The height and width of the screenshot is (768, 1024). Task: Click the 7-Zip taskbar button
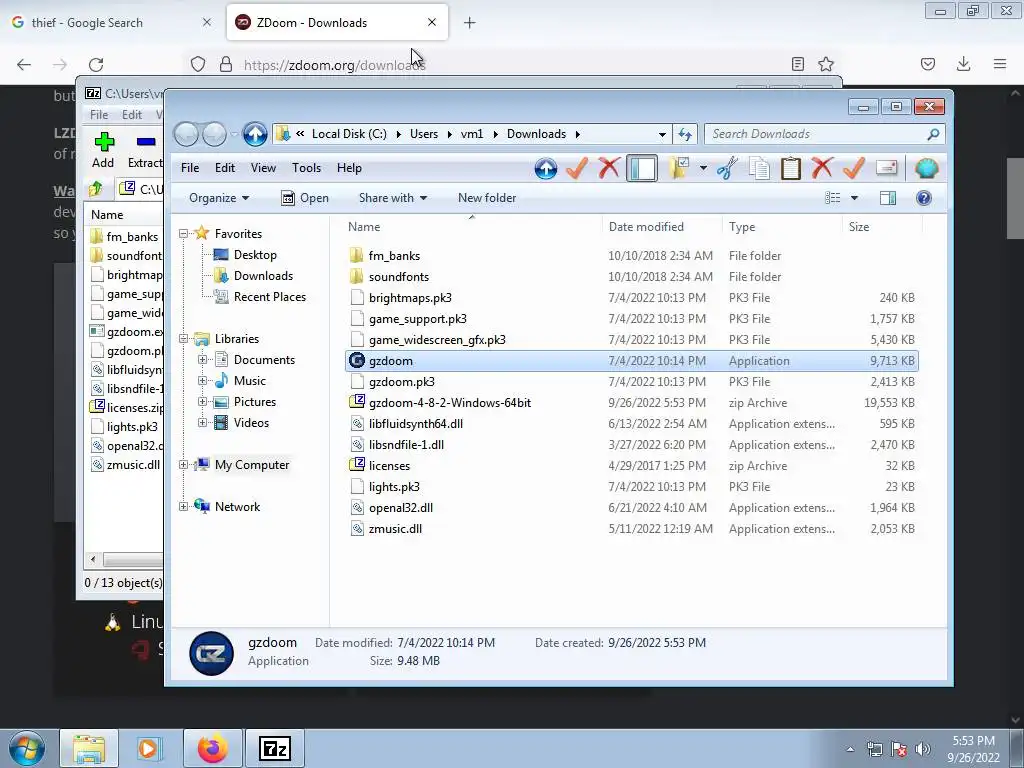(x=274, y=748)
